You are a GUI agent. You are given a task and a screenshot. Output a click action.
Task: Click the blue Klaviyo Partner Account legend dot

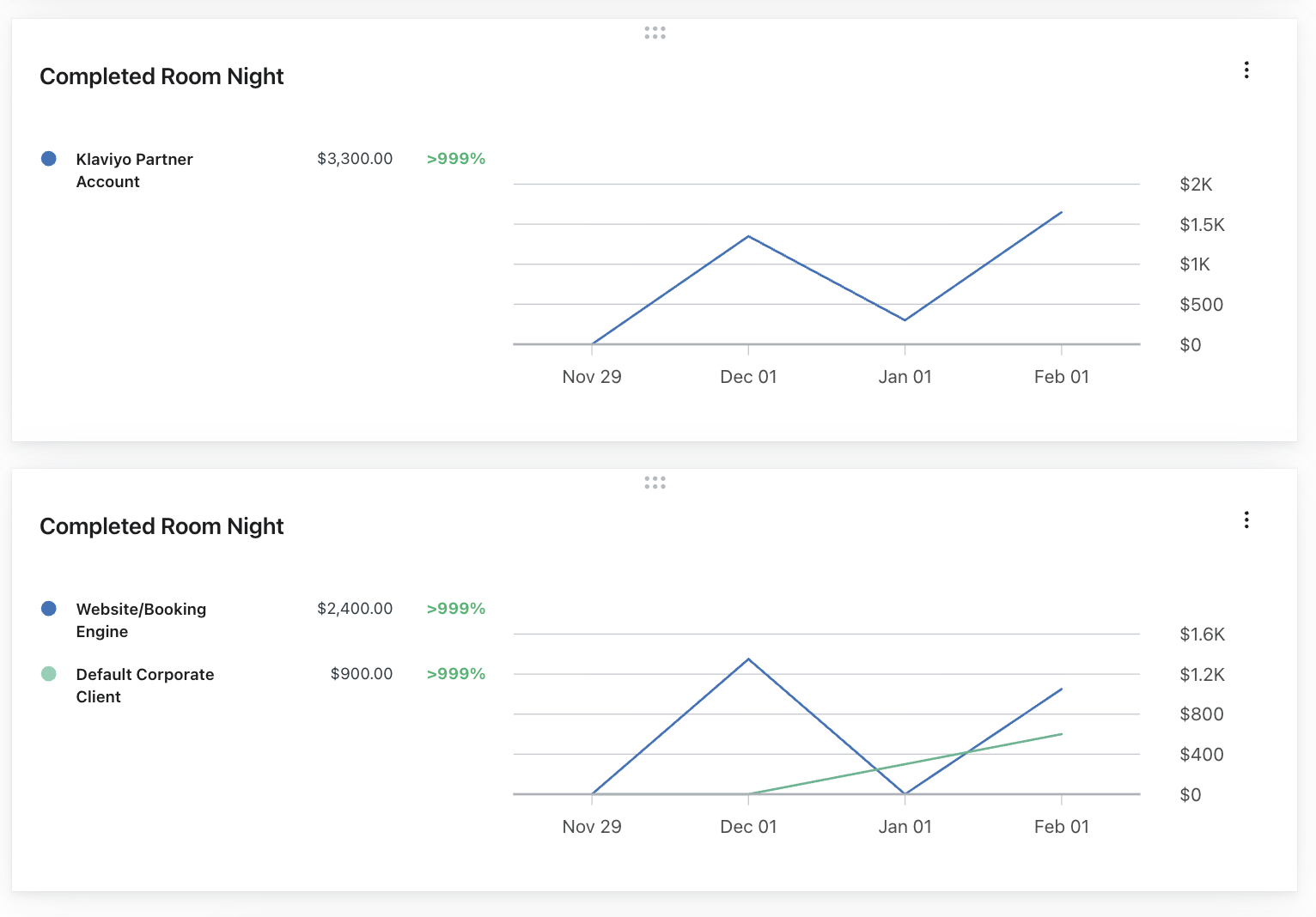tap(49, 159)
